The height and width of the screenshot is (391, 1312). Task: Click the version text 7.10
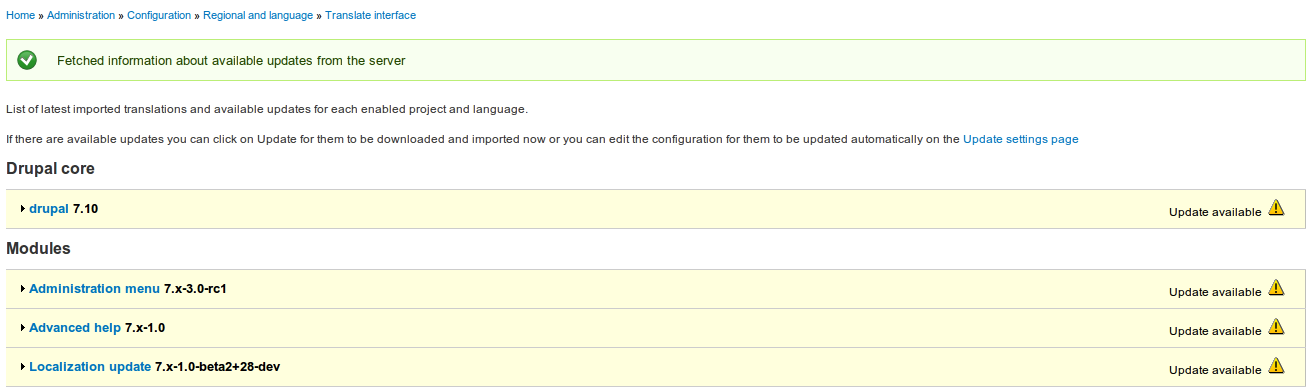(86, 209)
